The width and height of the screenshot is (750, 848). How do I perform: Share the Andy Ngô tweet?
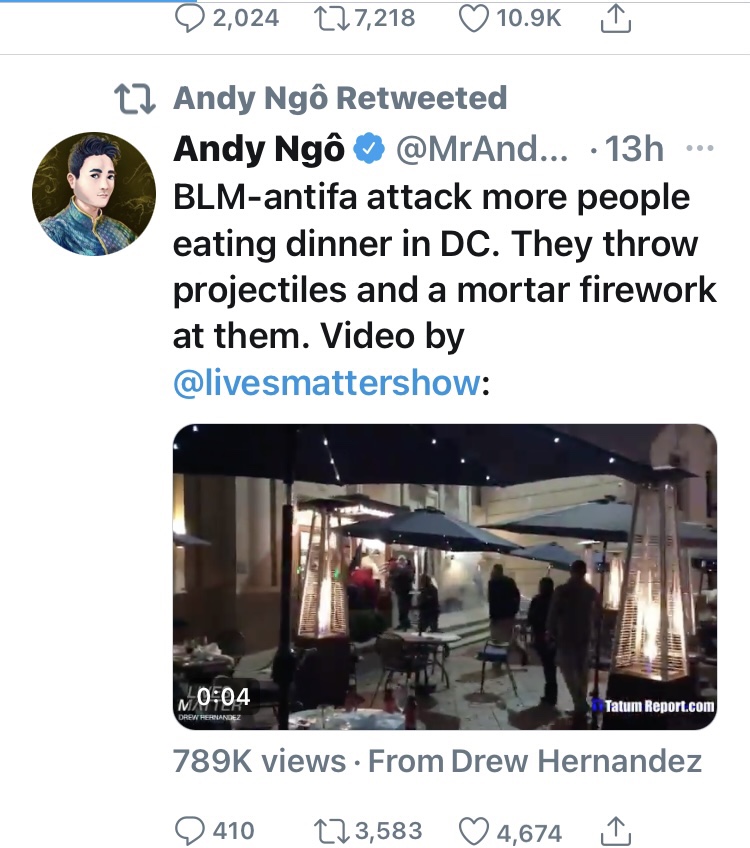point(616,831)
